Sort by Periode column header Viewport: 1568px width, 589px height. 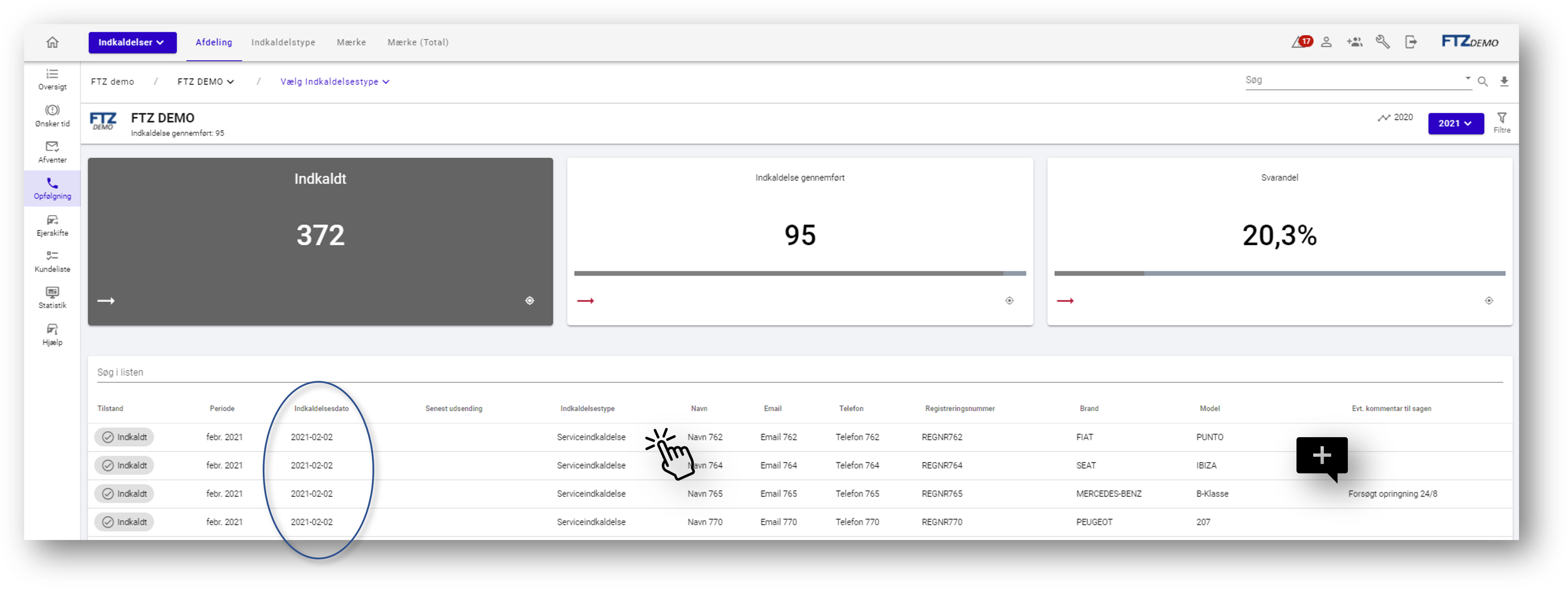(x=222, y=408)
